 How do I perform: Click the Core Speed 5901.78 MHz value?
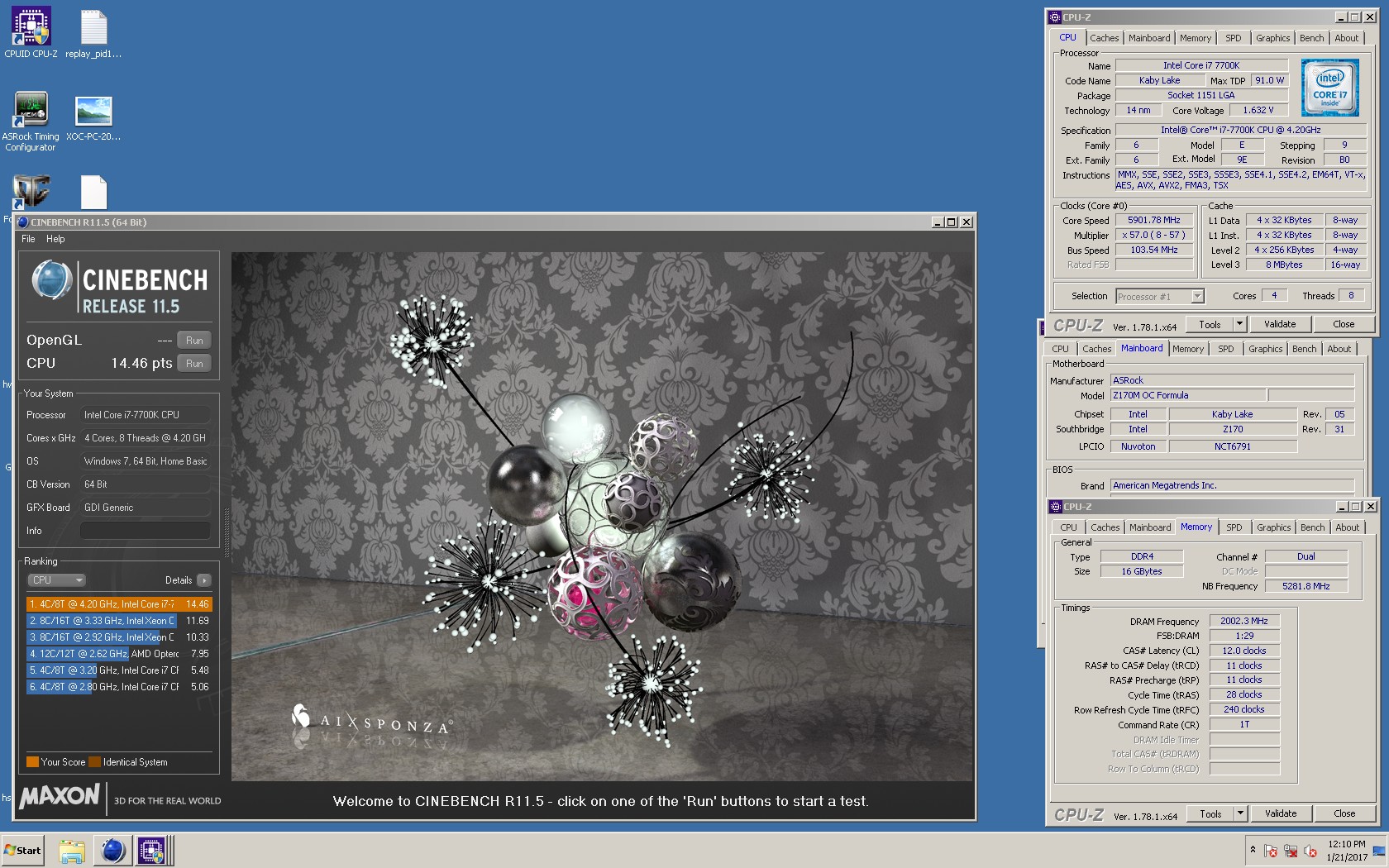point(1154,221)
